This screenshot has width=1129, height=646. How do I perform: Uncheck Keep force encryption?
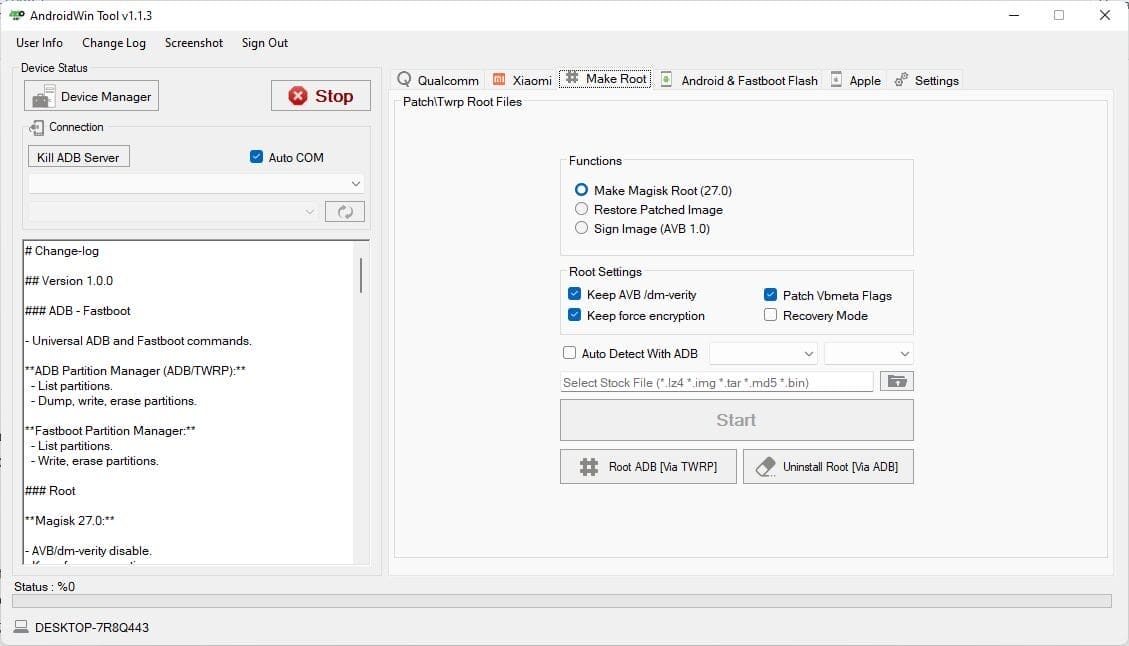[x=574, y=315]
